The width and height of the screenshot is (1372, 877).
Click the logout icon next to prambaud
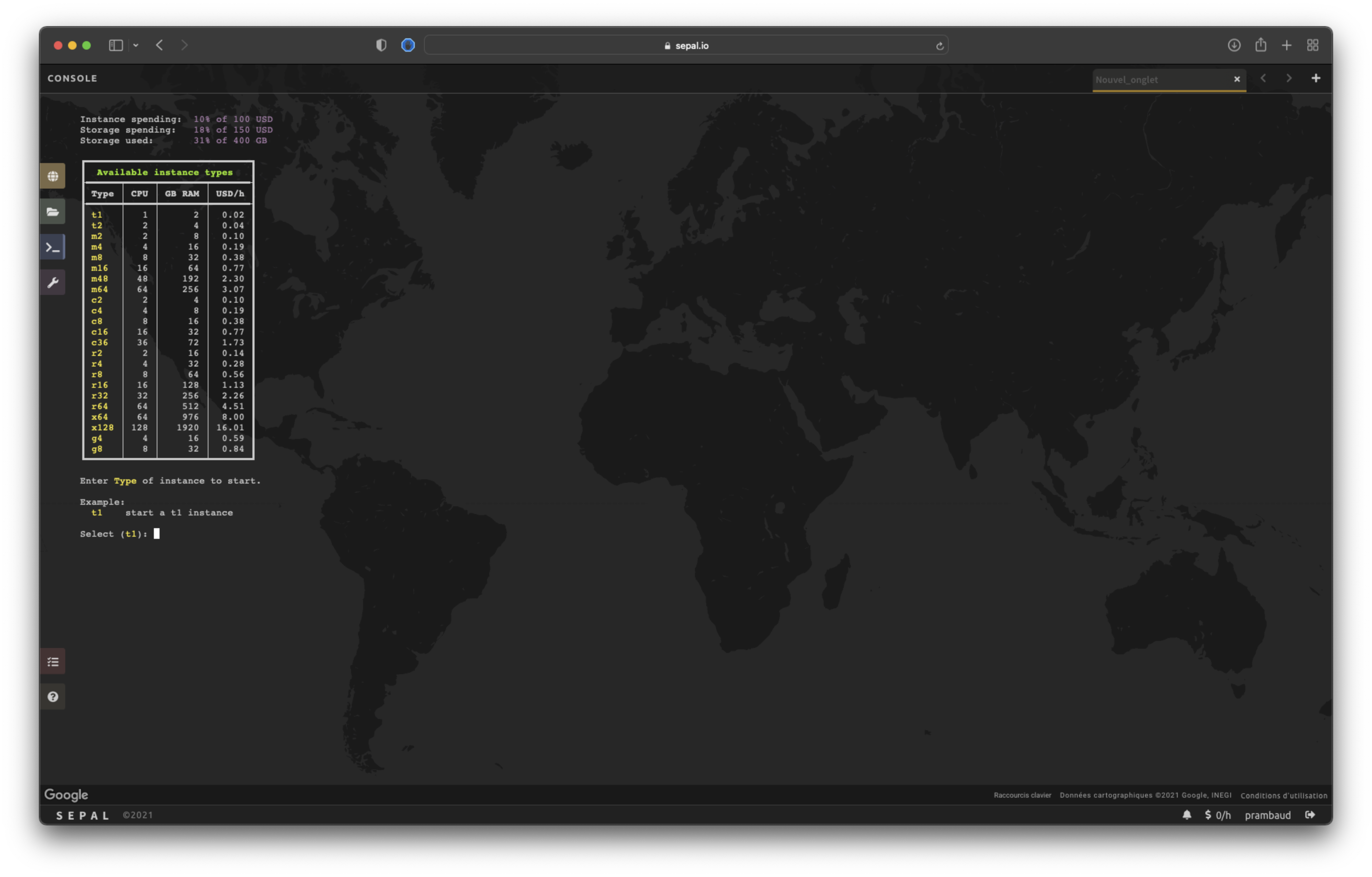click(x=1310, y=815)
